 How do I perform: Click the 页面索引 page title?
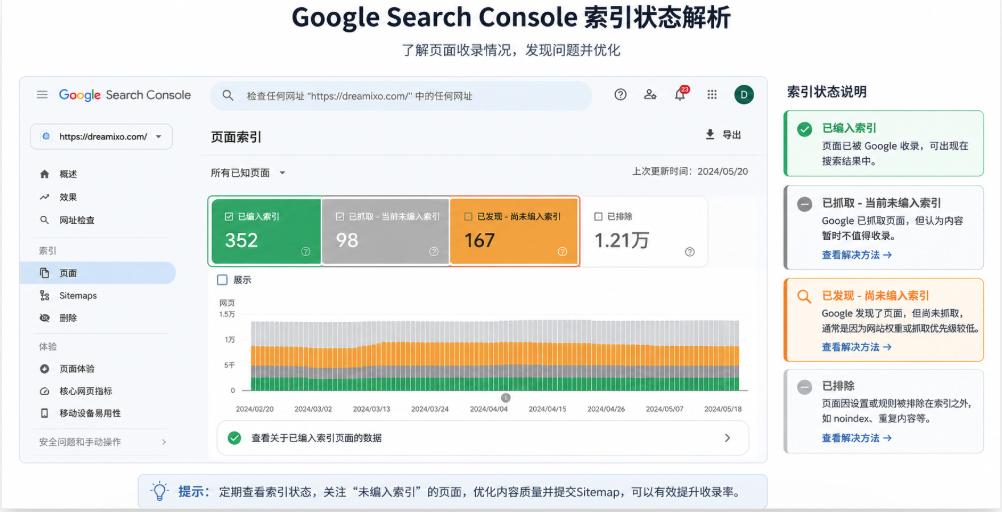pos(236,137)
